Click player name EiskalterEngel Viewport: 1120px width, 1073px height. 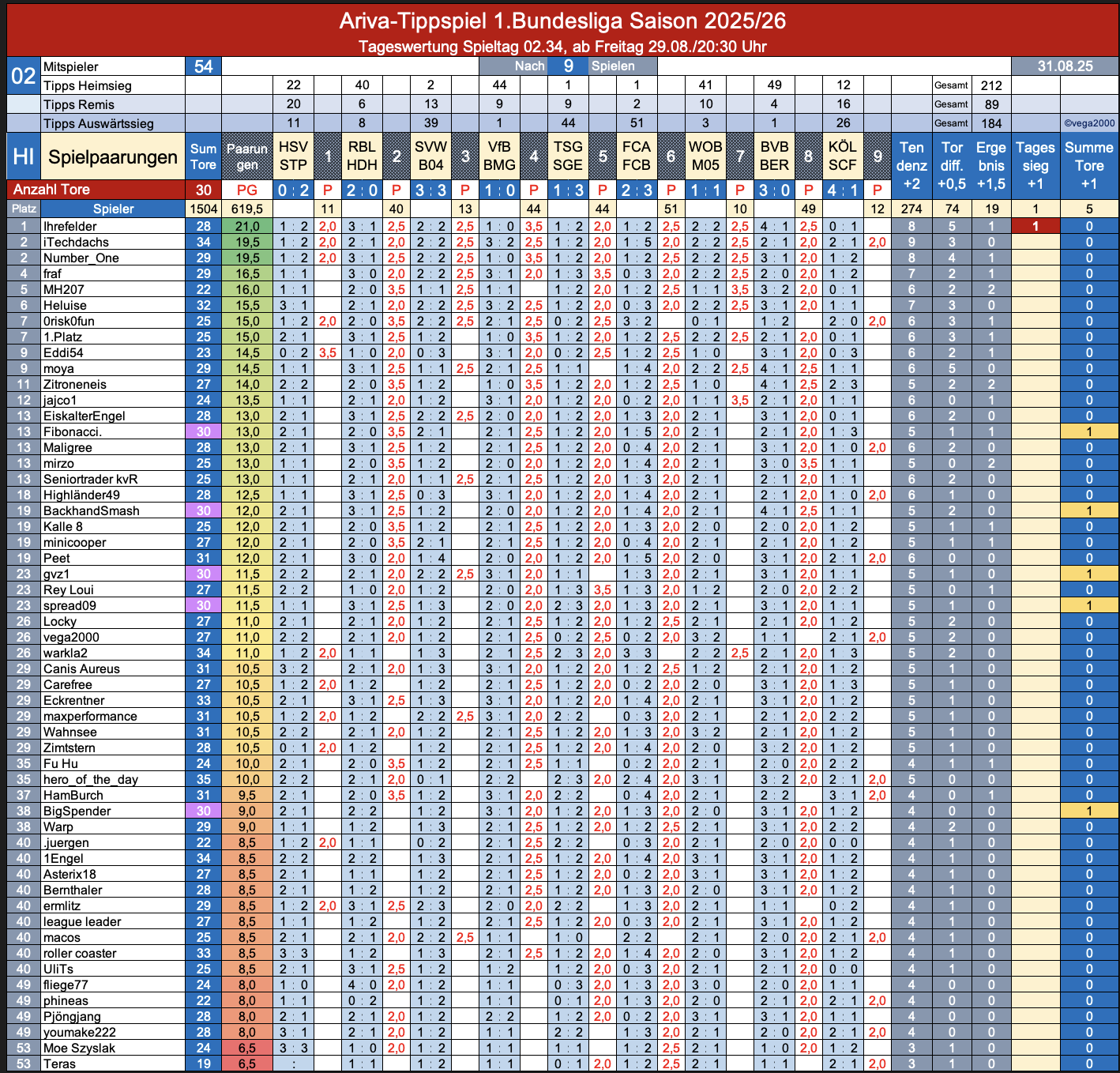pos(84,416)
